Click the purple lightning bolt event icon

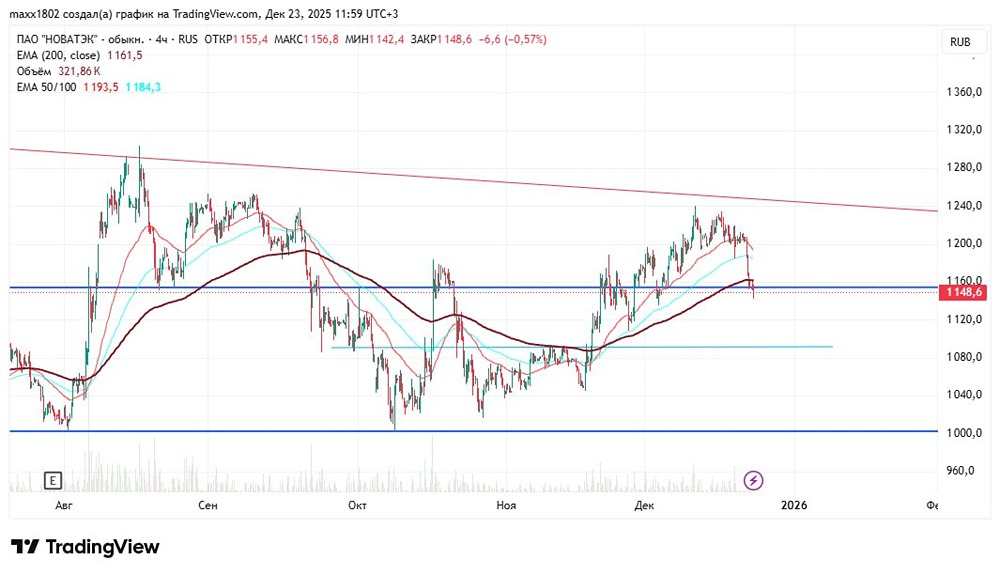coord(753,480)
